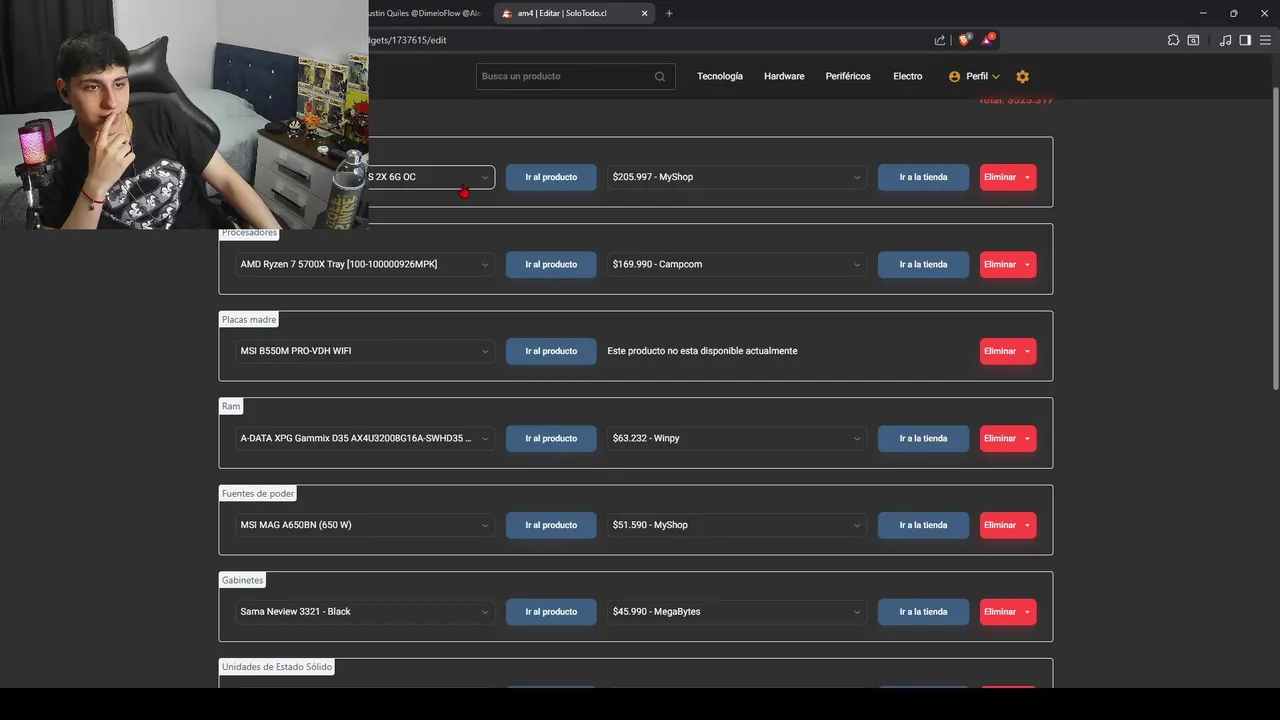Click Ir al producto for Sama Neview 3321
1280x720 pixels.
[551, 611]
